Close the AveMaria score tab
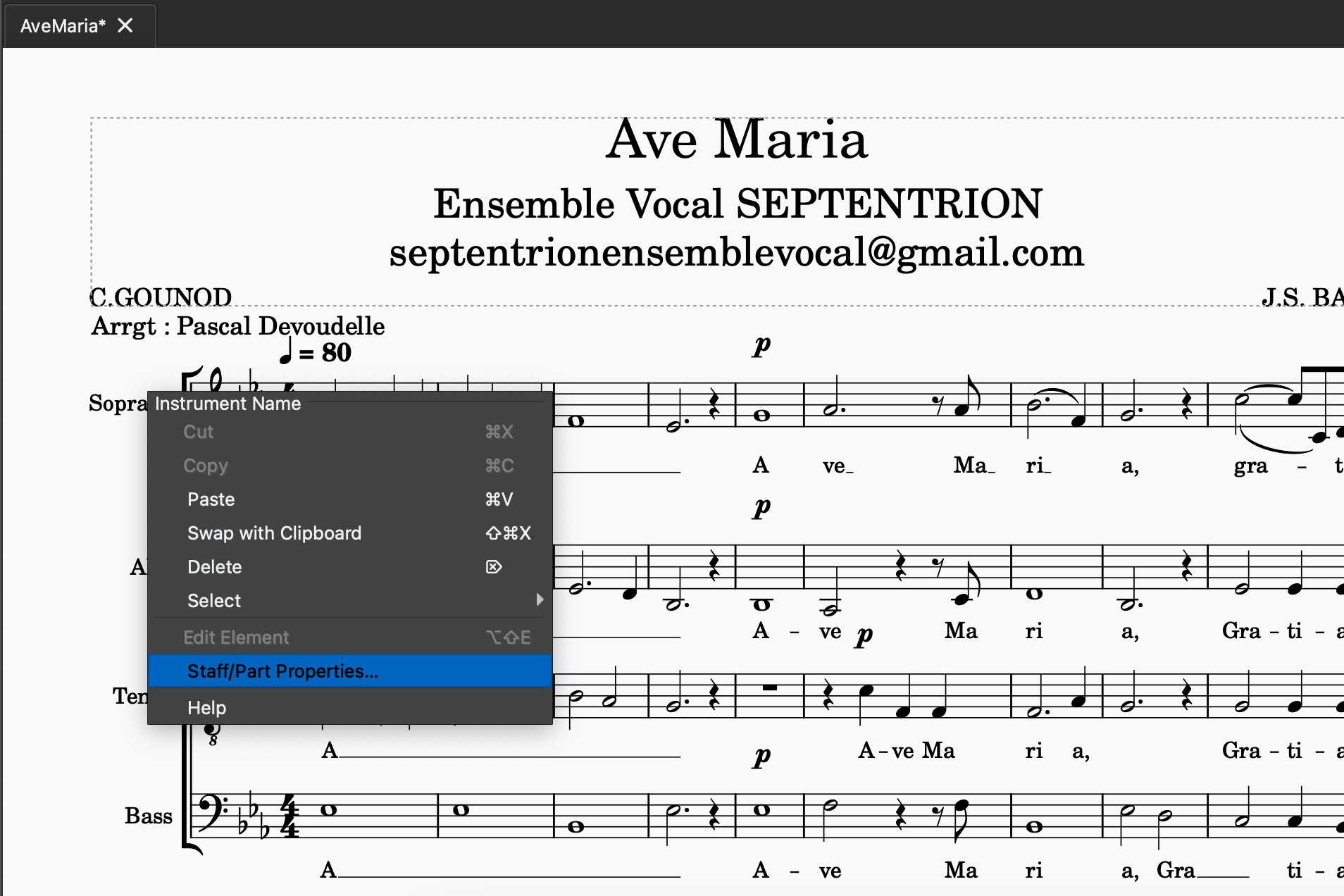The height and width of the screenshot is (896, 1344). point(125,25)
